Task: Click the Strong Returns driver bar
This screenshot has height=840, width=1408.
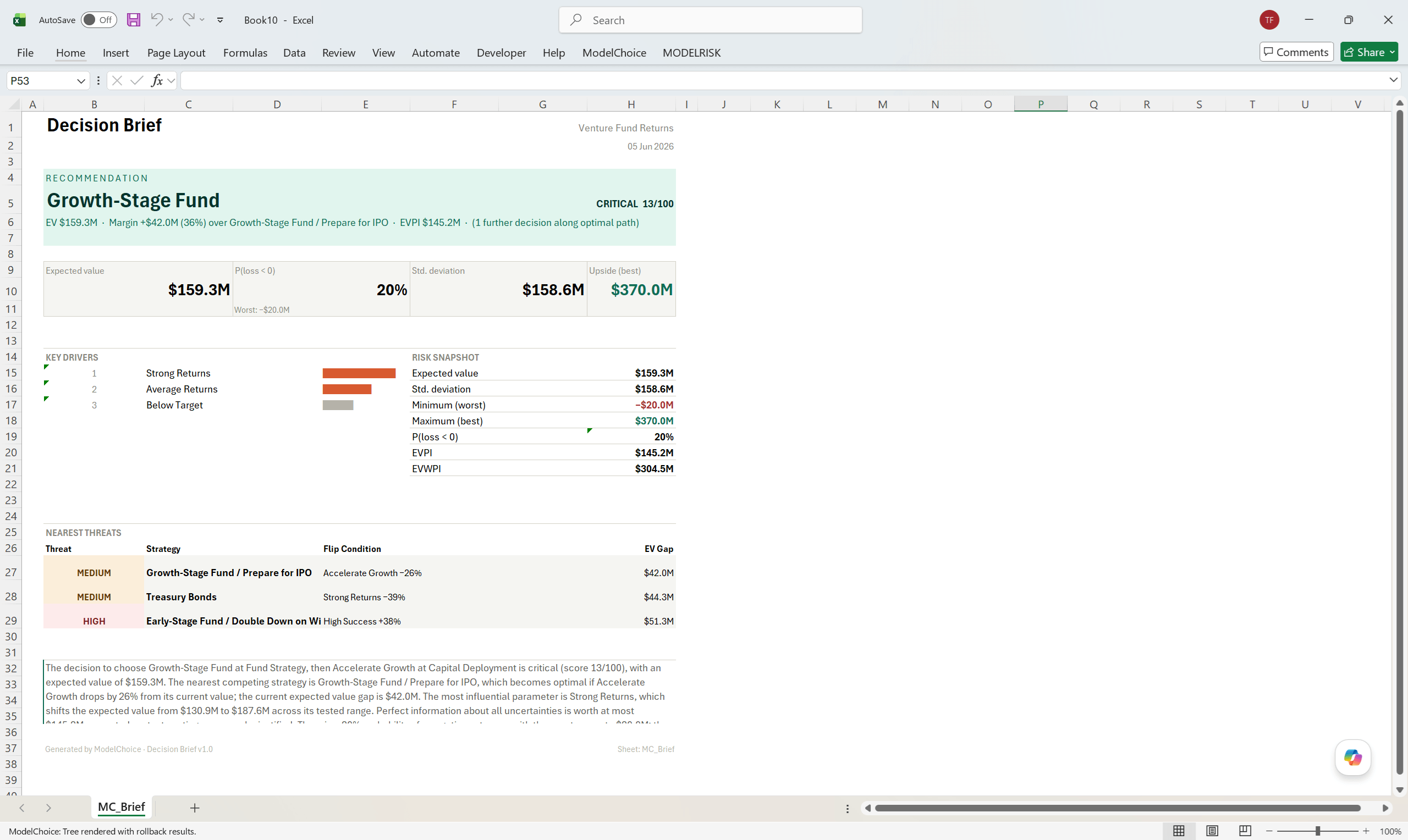Action: pos(359,373)
